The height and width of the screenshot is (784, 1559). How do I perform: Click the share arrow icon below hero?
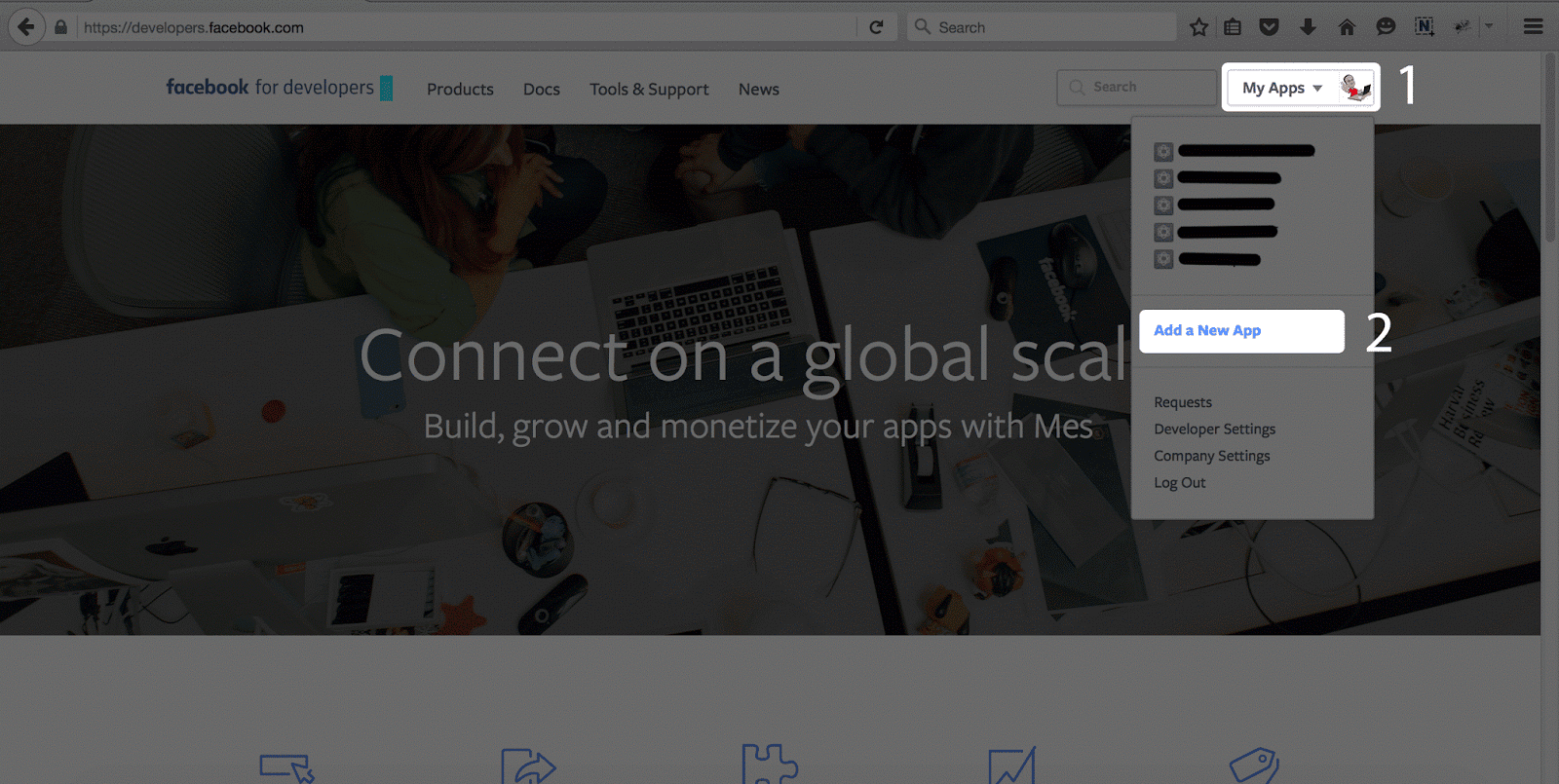click(527, 765)
